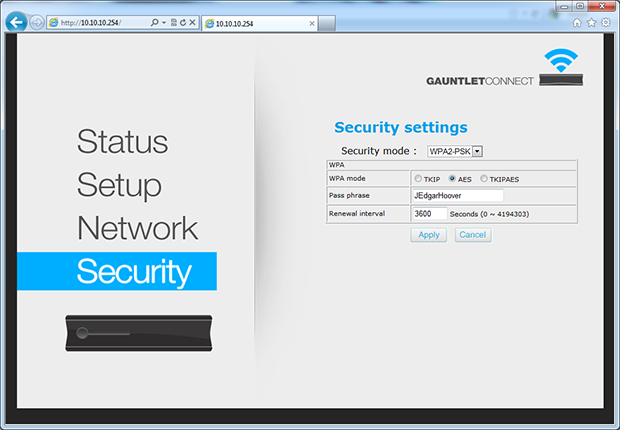
Task: Open browser Tools gear icon
Action: pyautogui.click(x=605, y=22)
